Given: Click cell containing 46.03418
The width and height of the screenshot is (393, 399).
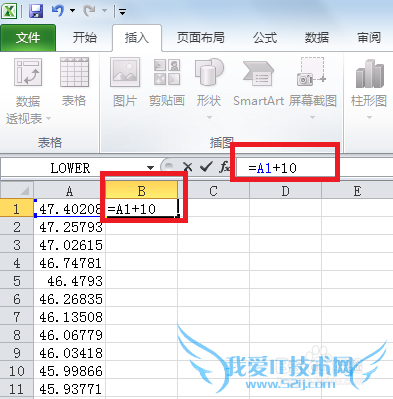Looking at the screenshot, I should (x=69, y=353).
